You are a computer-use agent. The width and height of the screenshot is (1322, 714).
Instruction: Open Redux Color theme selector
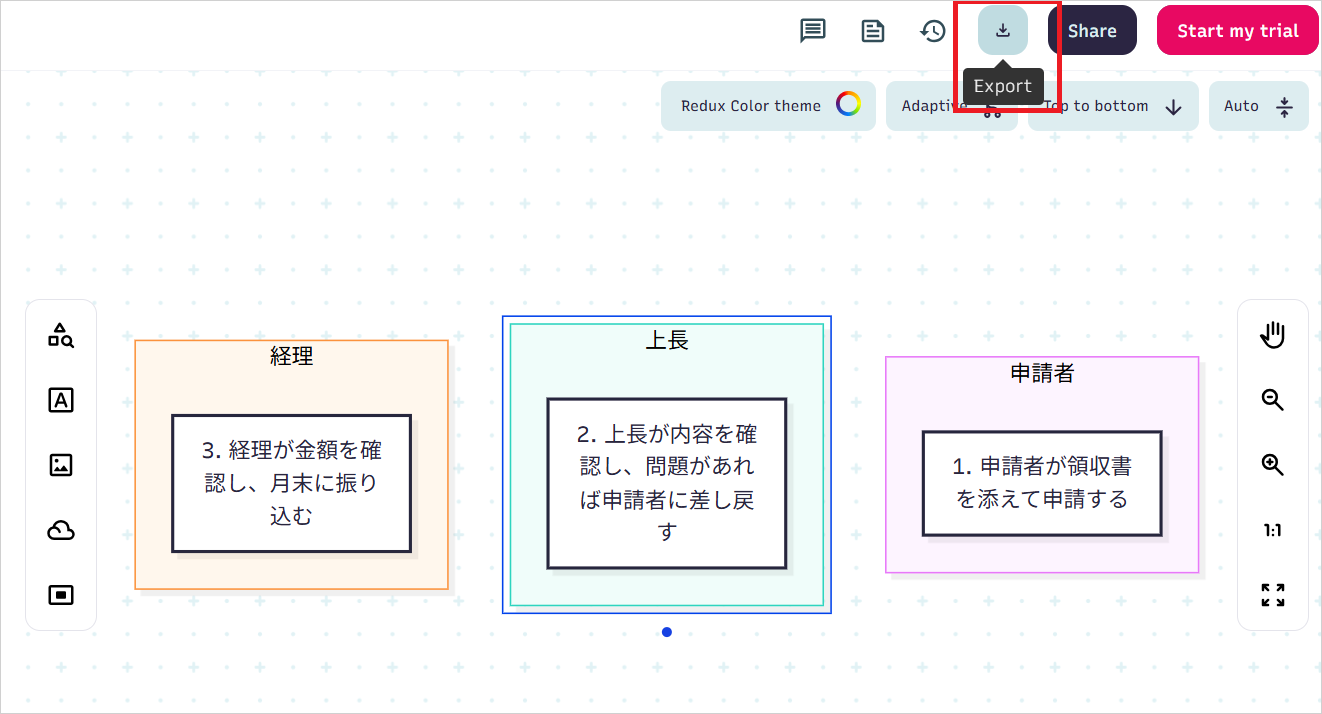tap(768, 106)
